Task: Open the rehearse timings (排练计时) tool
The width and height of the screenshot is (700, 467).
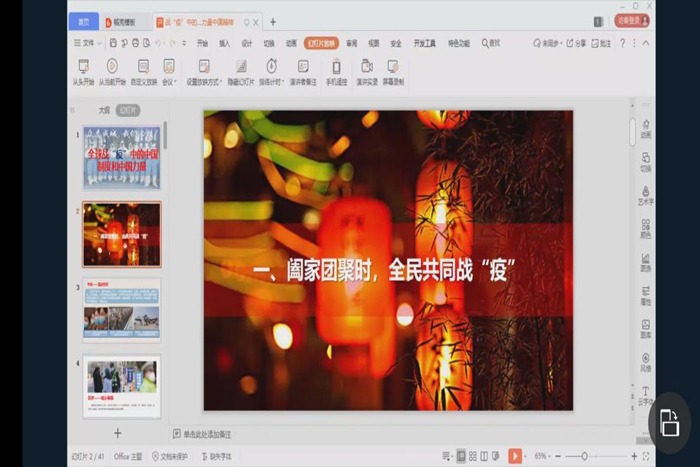Action: [271, 70]
